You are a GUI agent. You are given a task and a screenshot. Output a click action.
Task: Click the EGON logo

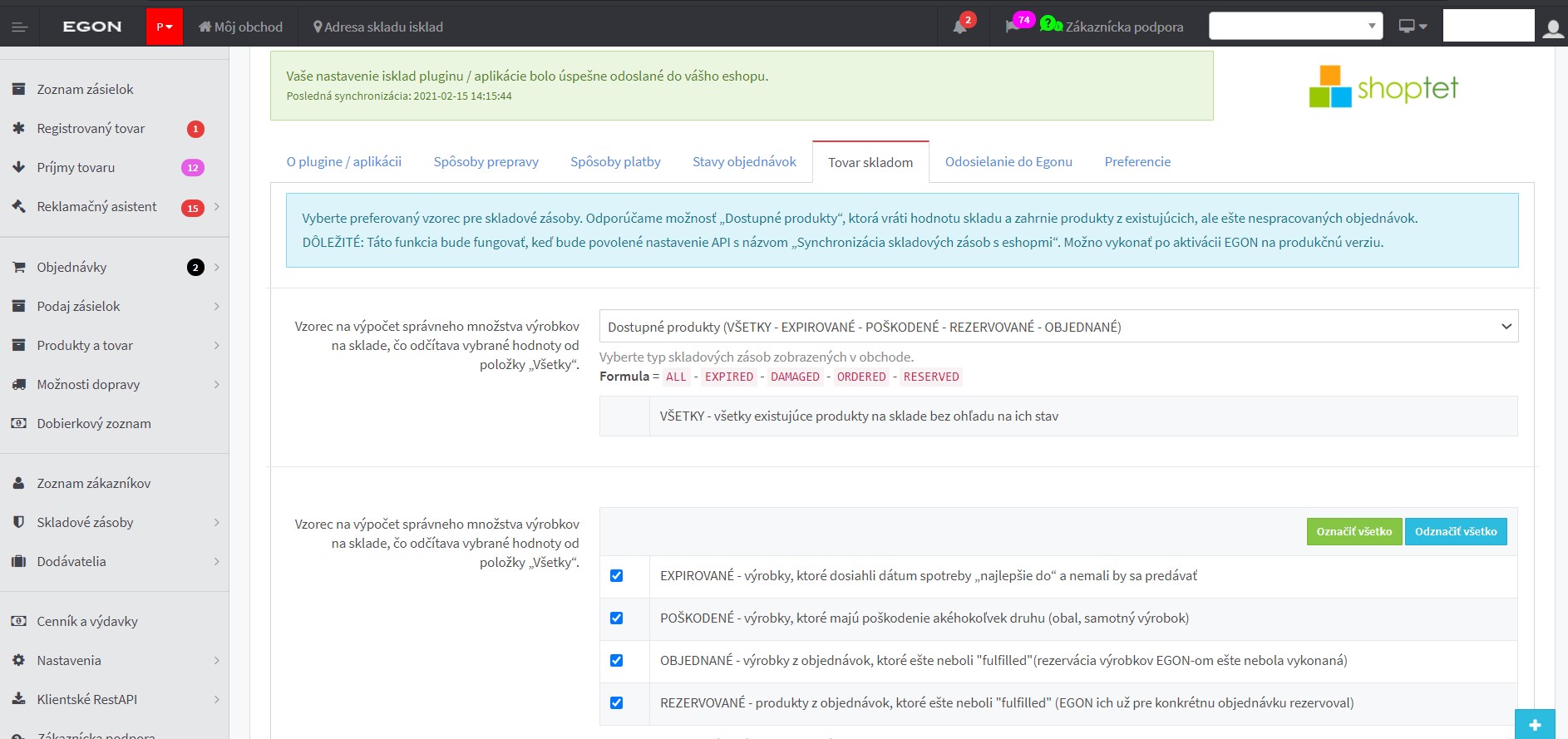(x=92, y=27)
